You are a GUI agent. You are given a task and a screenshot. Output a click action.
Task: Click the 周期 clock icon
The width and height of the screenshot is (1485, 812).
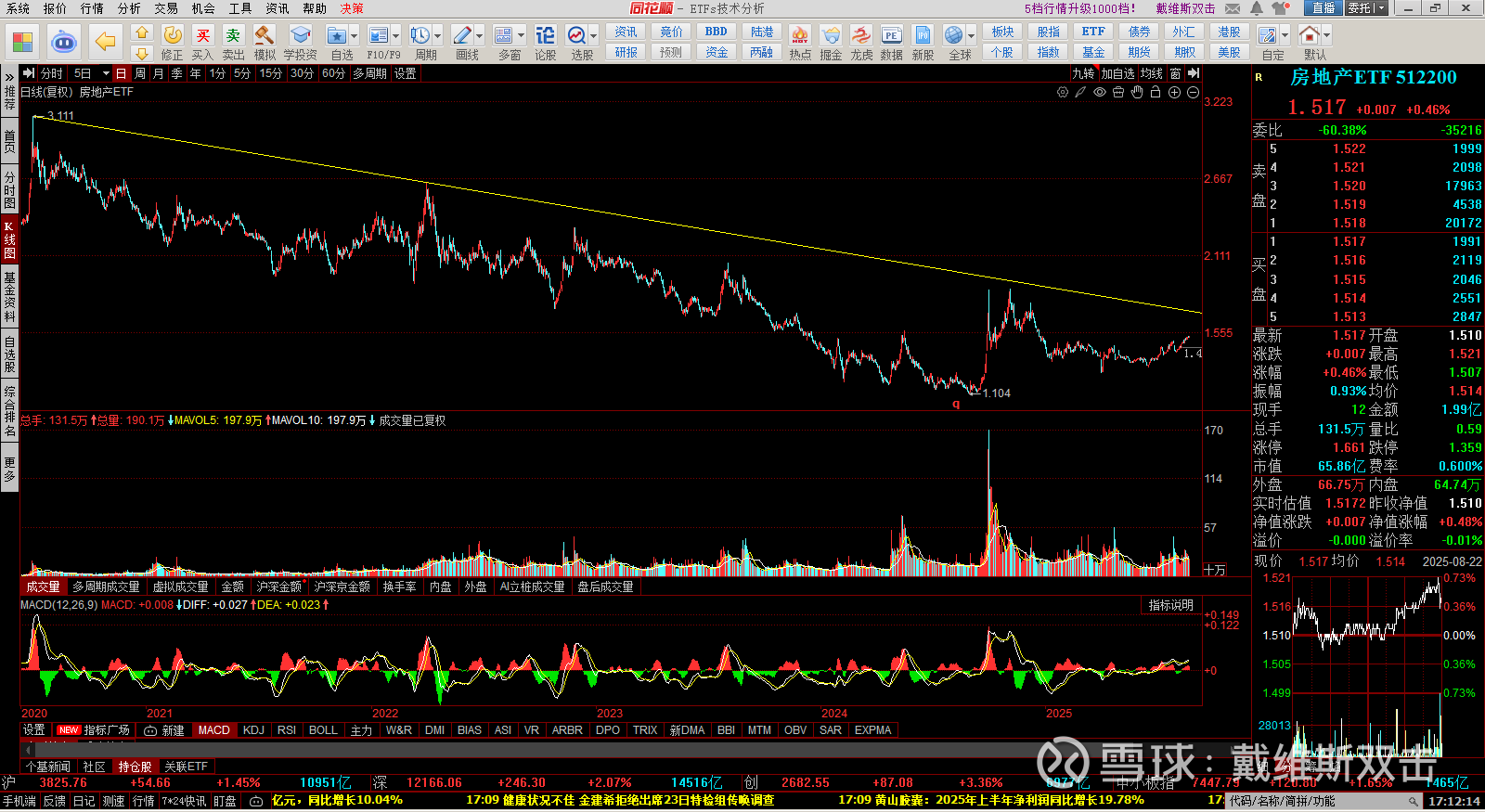[x=420, y=35]
